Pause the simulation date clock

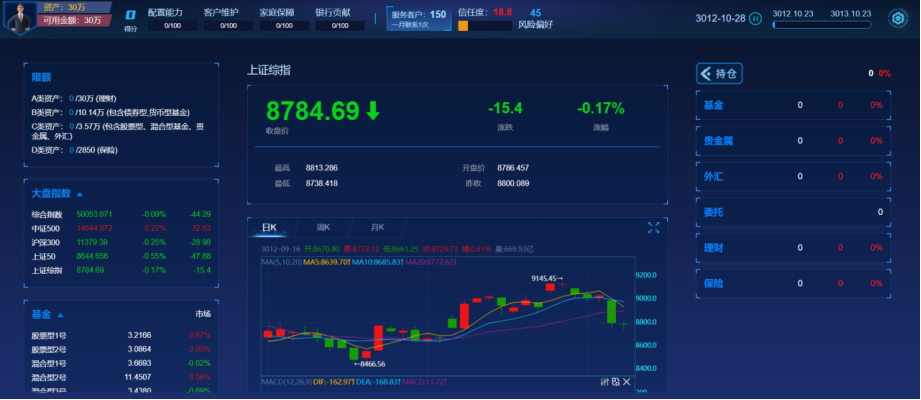755,19
